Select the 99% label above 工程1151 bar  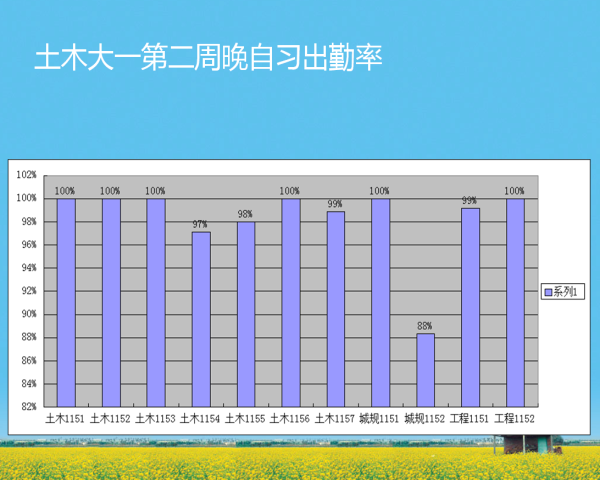point(469,200)
